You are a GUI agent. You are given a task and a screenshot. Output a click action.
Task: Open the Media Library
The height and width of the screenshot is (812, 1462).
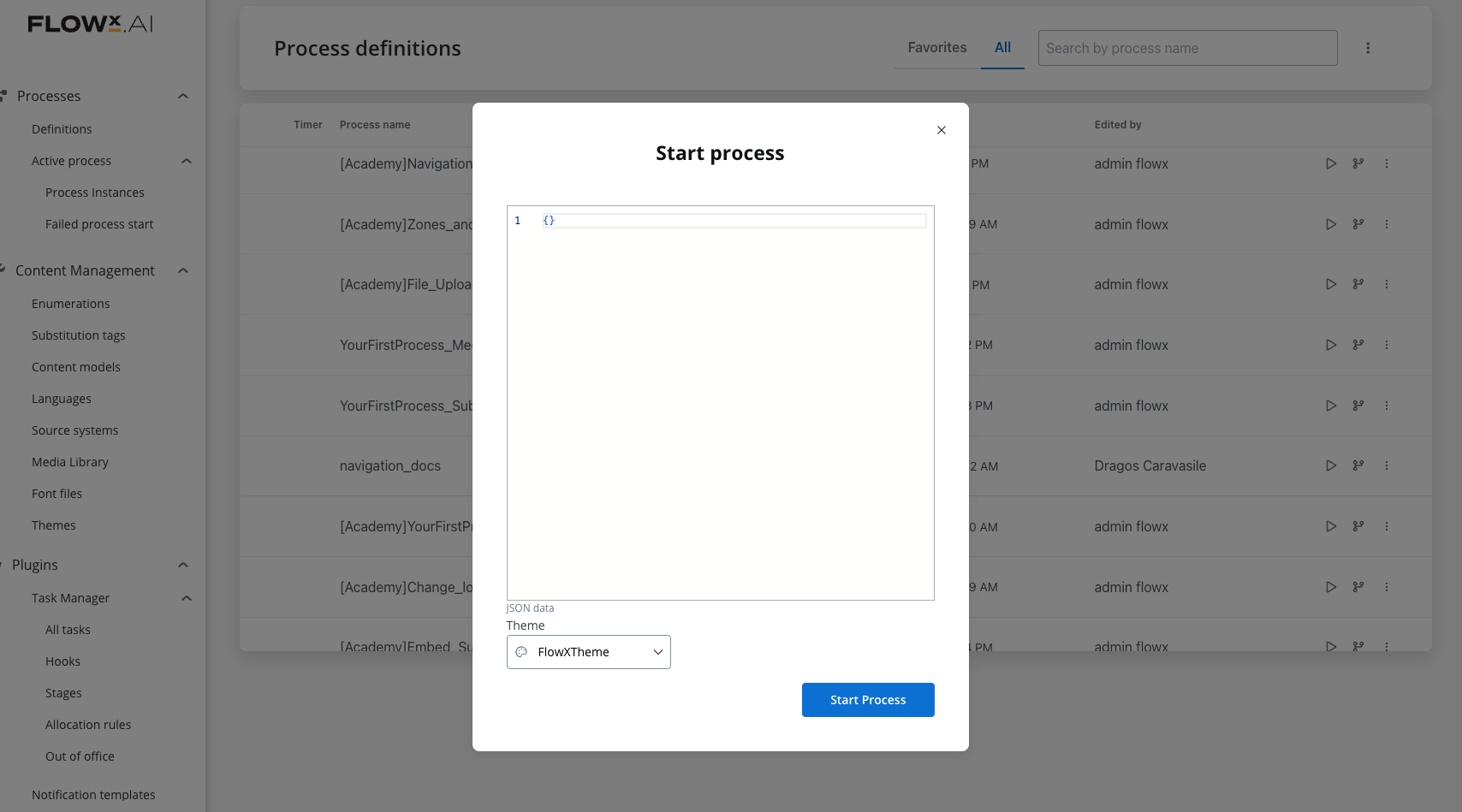point(70,462)
